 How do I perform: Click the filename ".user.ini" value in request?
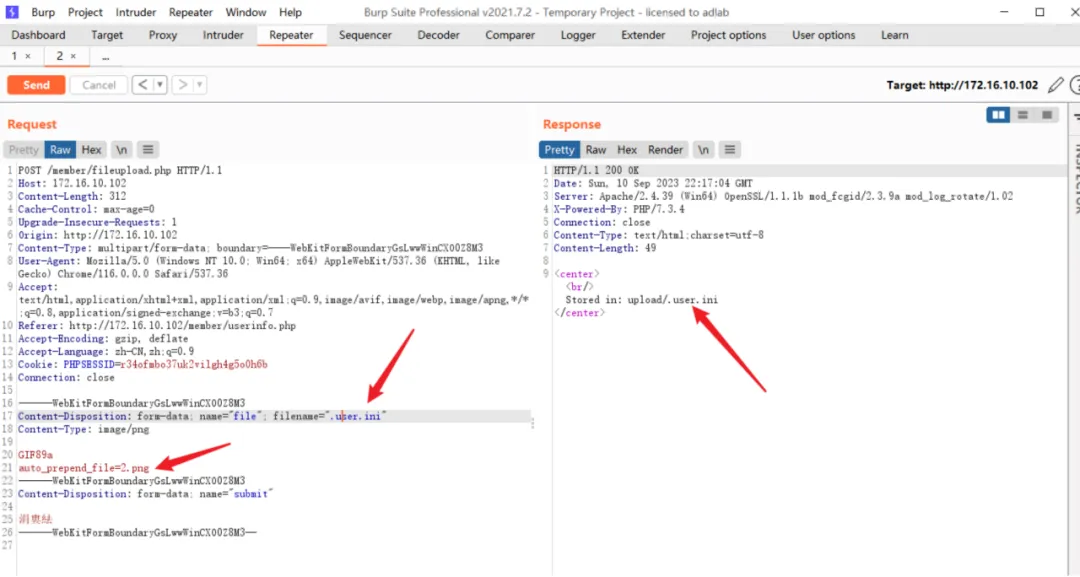(355, 416)
